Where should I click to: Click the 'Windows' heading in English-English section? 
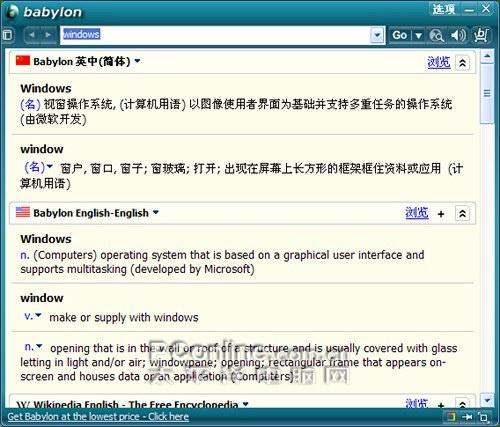click(46, 239)
